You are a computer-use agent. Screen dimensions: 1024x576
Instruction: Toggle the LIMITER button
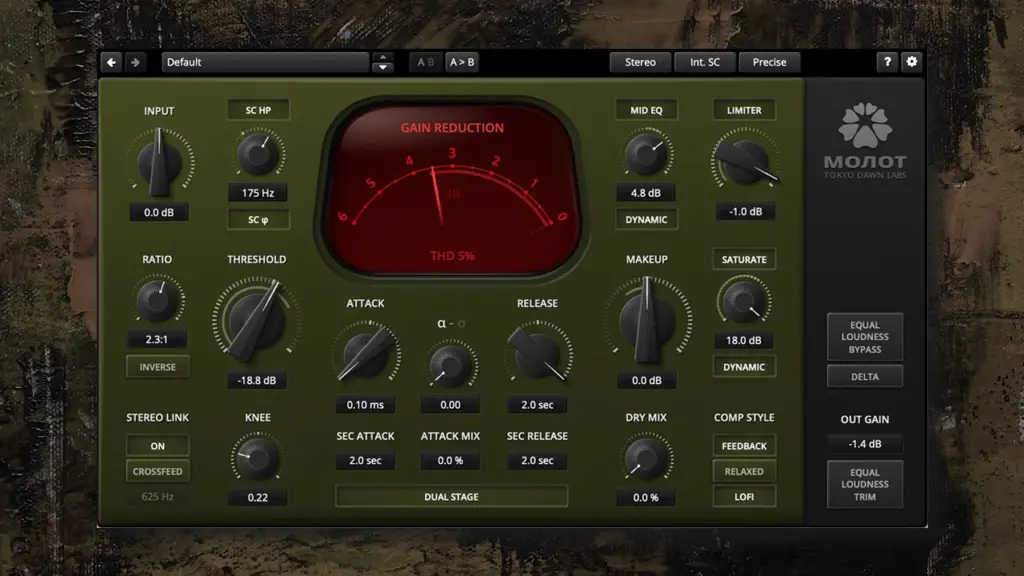point(744,110)
